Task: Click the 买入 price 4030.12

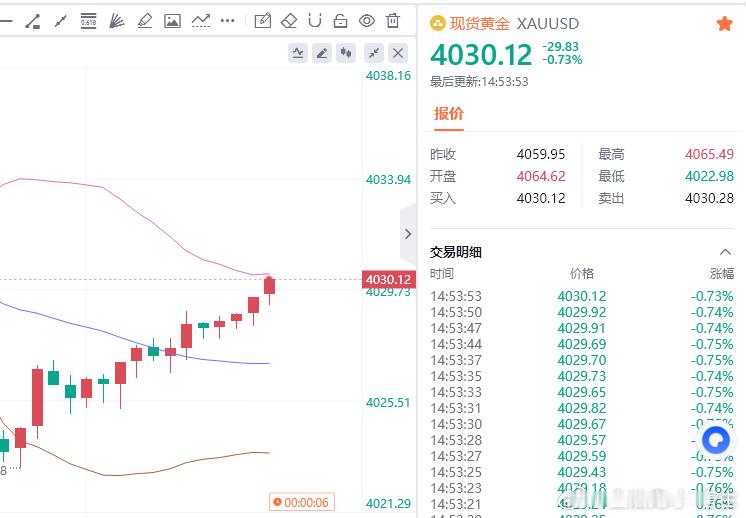Action: (541, 198)
